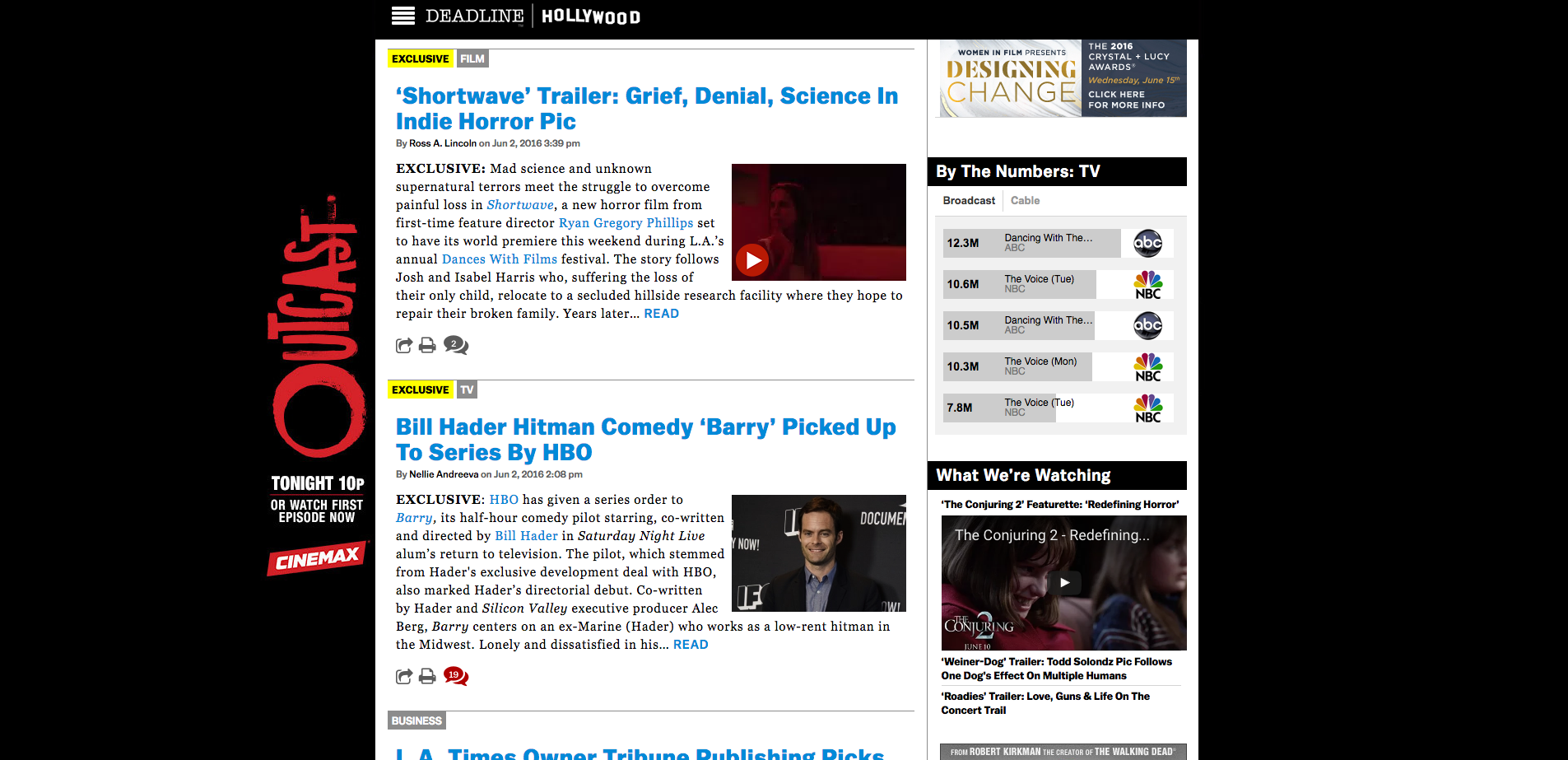Viewport: 1568px width, 760px height.
Task: Open 'The Conjuring 2' Featurette title link
Action: click(1060, 505)
